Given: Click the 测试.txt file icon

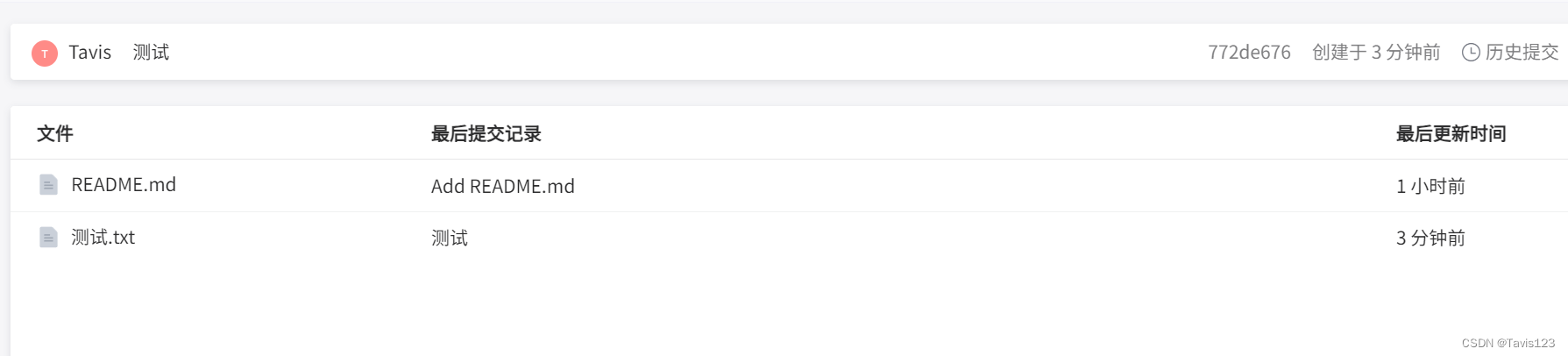Looking at the screenshot, I should [48, 238].
